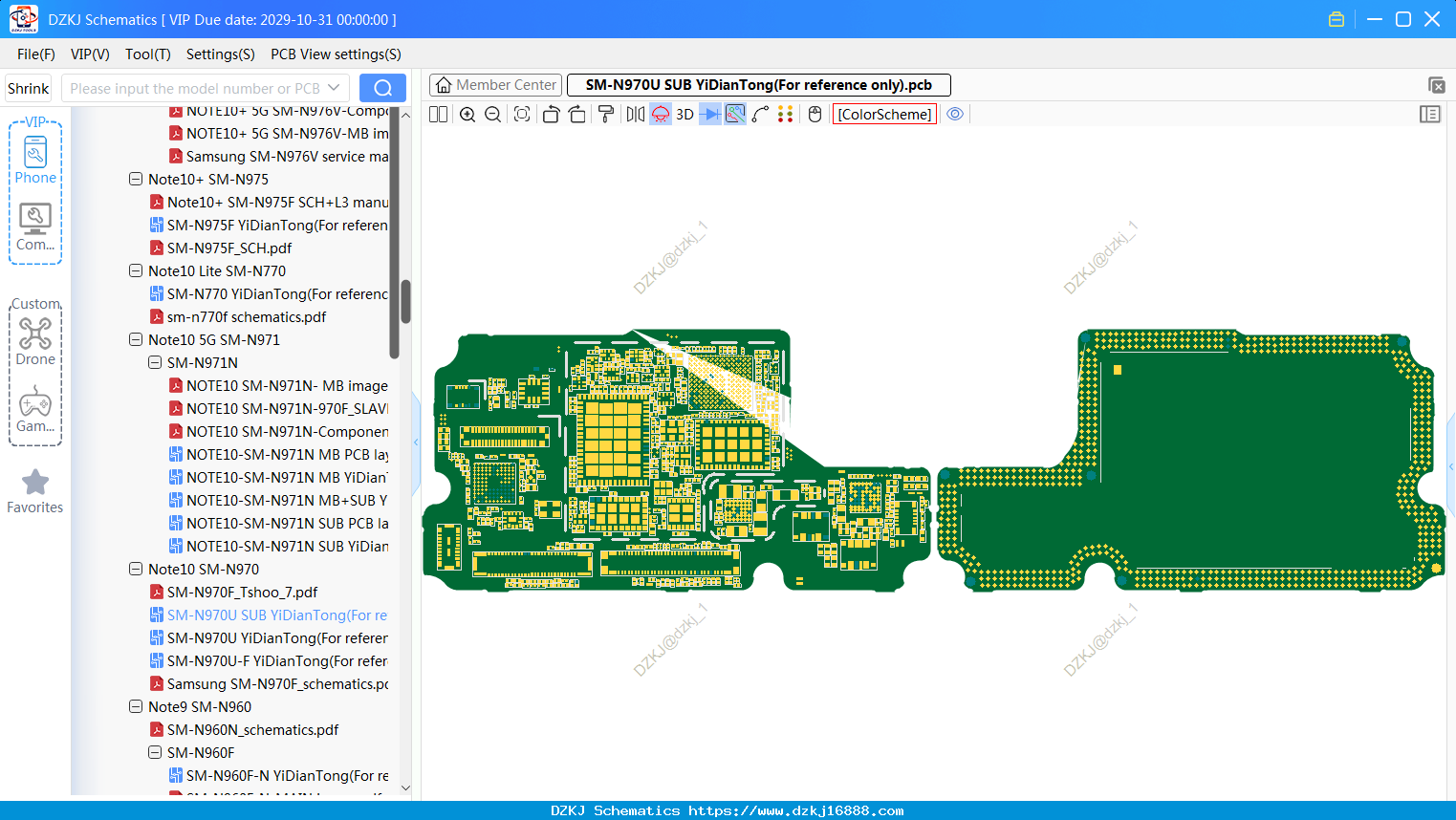Collapse the SM-N960F subfolder
The height and width of the screenshot is (820, 1456).
(155, 752)
